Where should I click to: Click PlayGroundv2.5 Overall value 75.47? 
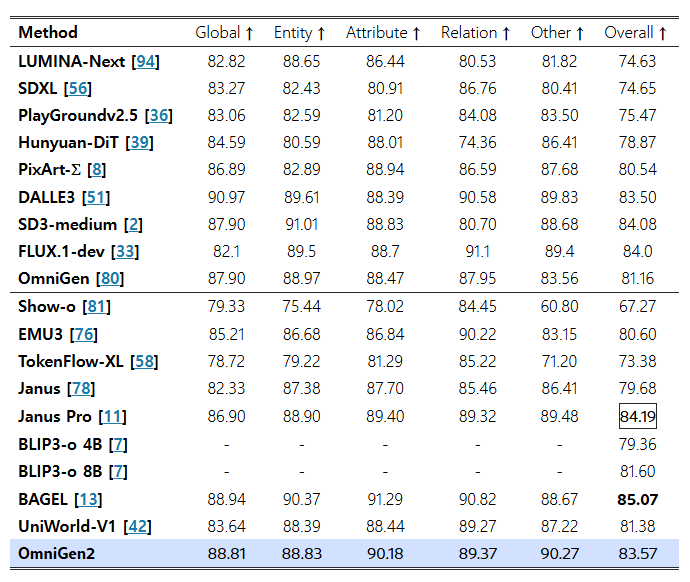pyautogui.click(x=638, y=115)
